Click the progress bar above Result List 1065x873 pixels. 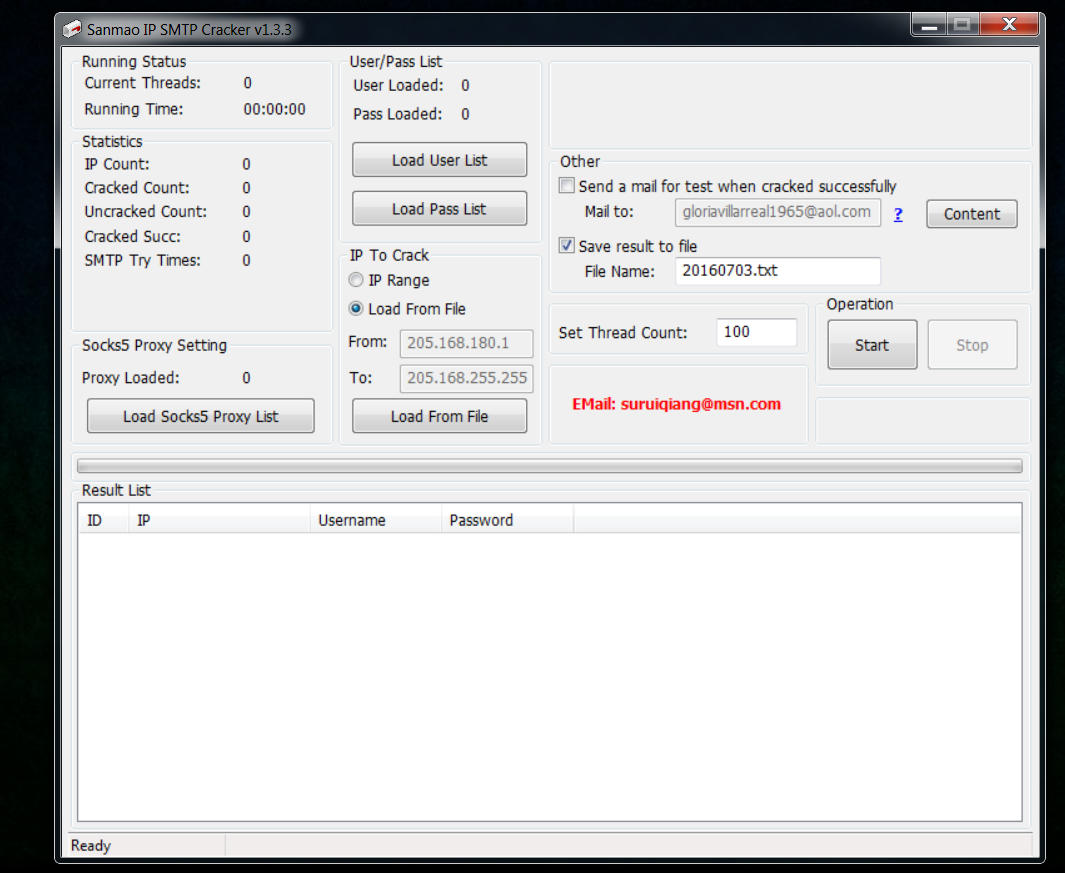click(x=549, y=465)
